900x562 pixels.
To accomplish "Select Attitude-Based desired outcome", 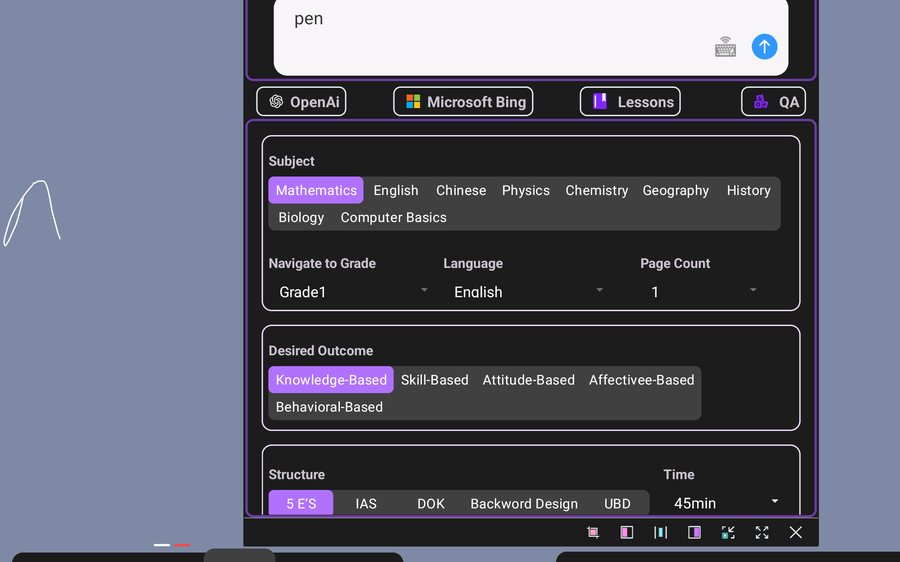I will 529,379.
